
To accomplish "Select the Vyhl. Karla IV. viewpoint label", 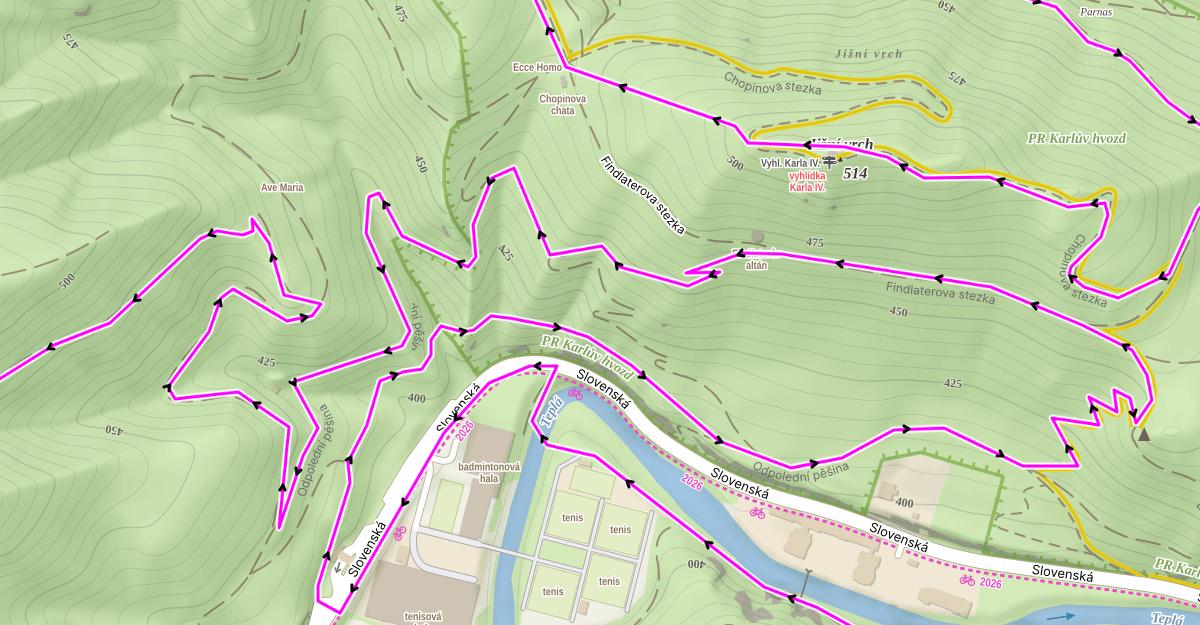I will (x=790, y=162).
